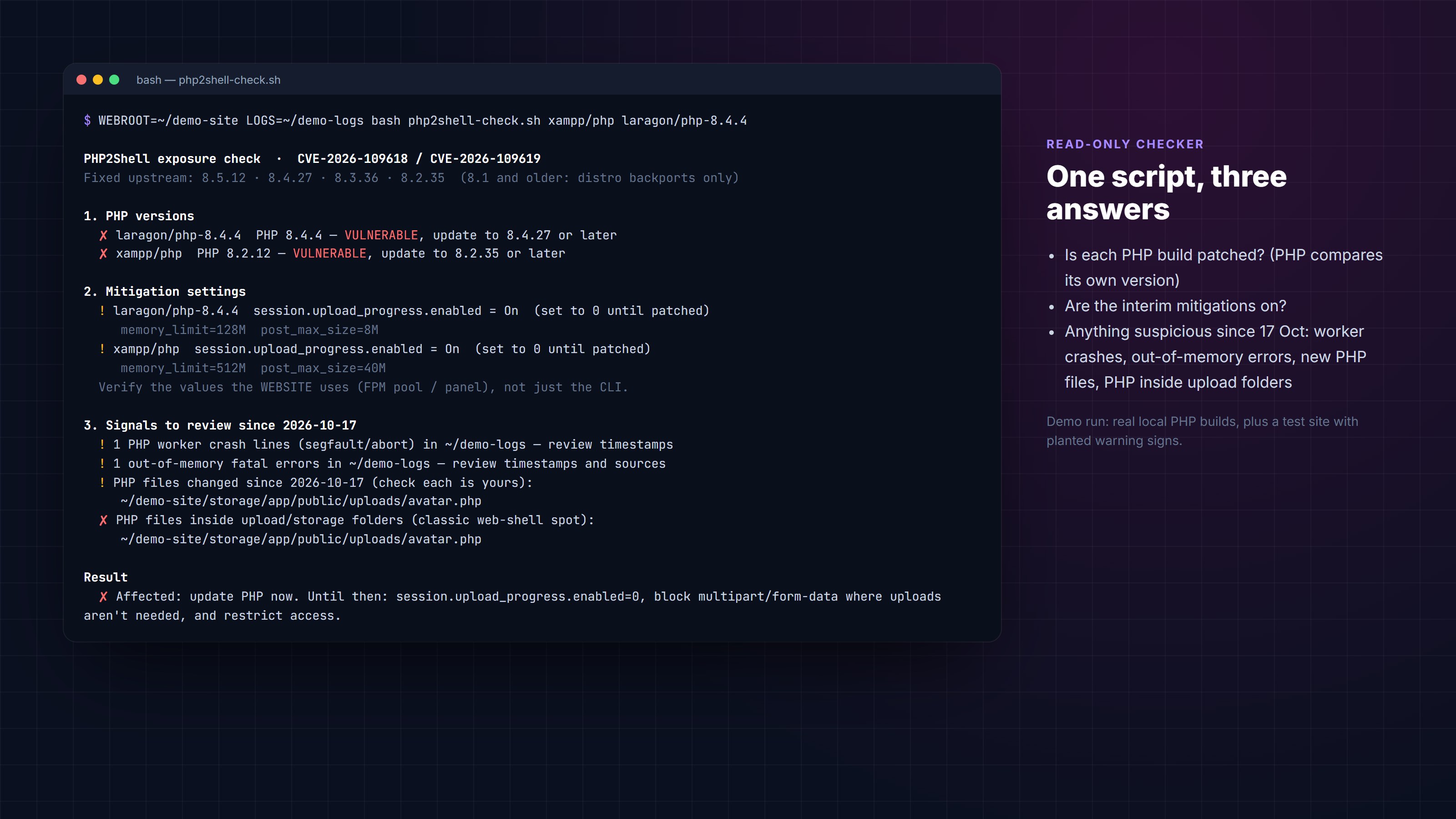Click the purple $ prompt symbol
Viewport: 1456px width, 819px height.
pos(87,121)
